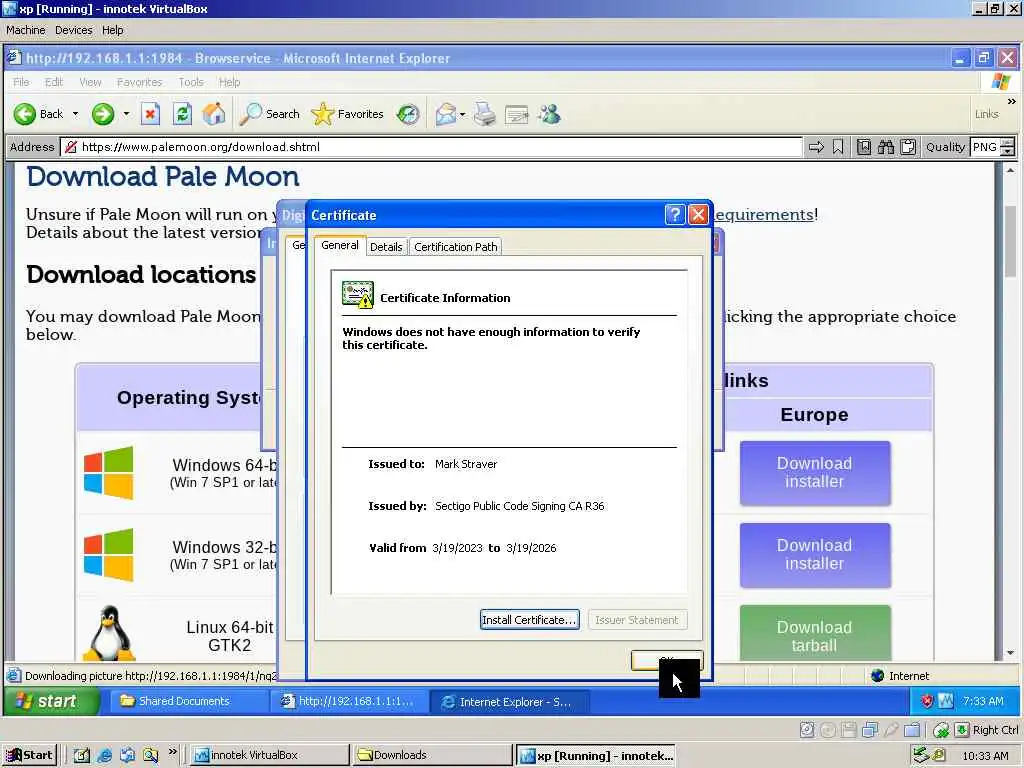This screenshot has height=768, width=1024.
Task: Click the book icon left of binoculars
Action: click(863, 147)
